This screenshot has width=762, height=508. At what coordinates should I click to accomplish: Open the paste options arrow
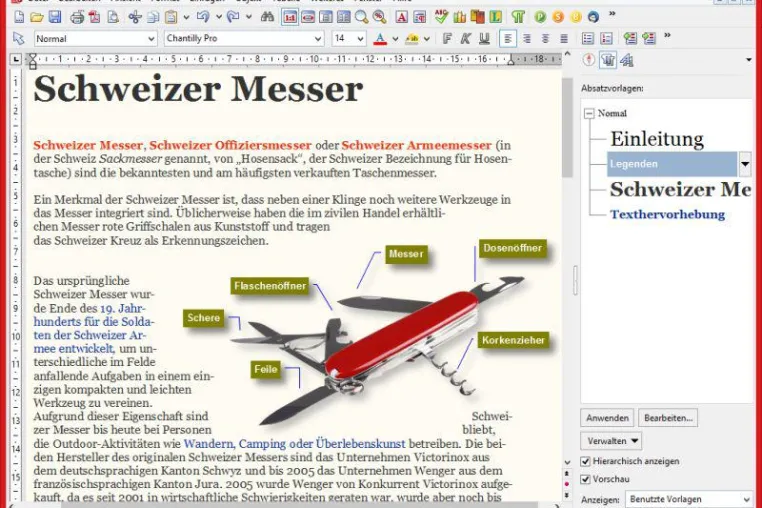186,18
